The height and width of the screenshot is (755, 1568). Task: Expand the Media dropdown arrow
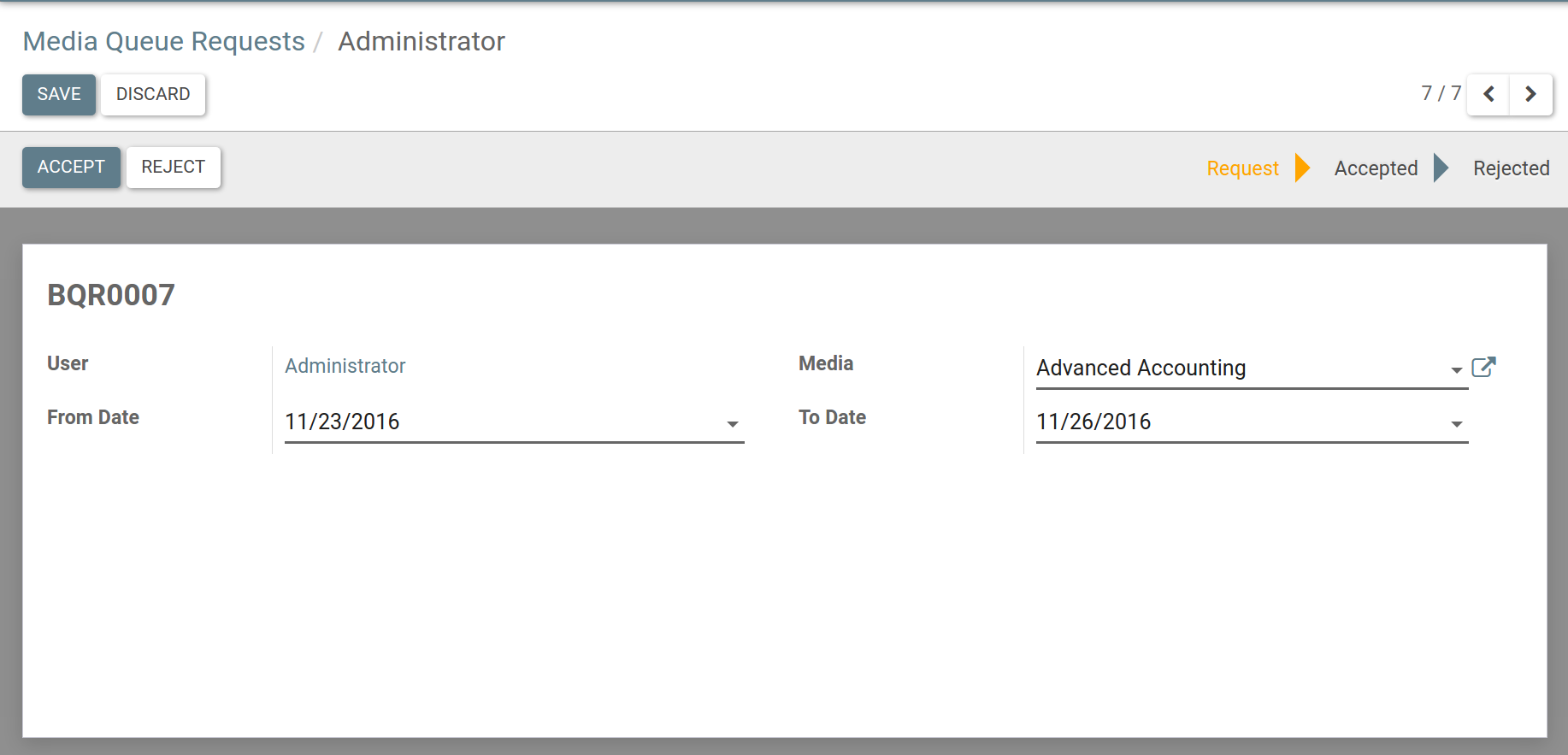point(1456,370)
